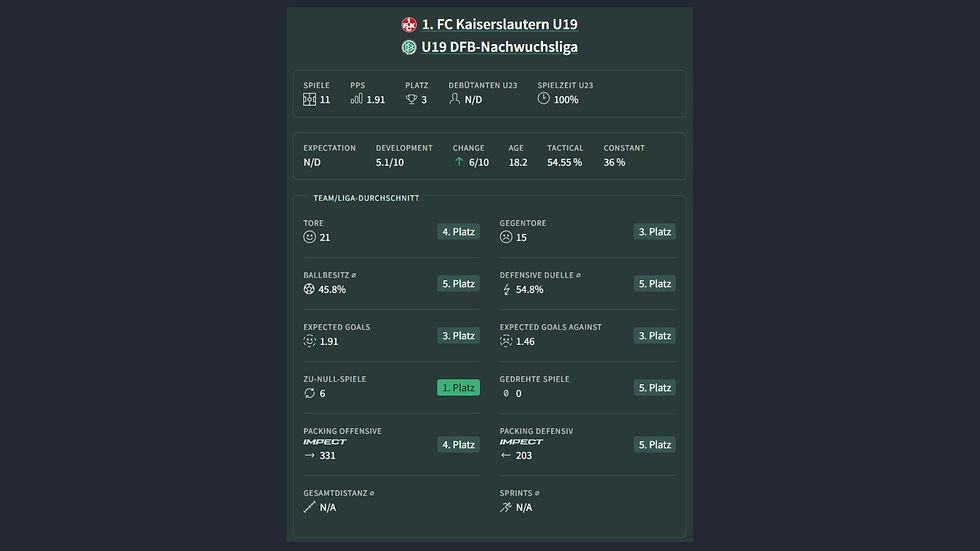Click the Platz trophy icon
Screen dimensions: 980x551
pyautogui.click(x=411, y=99)
